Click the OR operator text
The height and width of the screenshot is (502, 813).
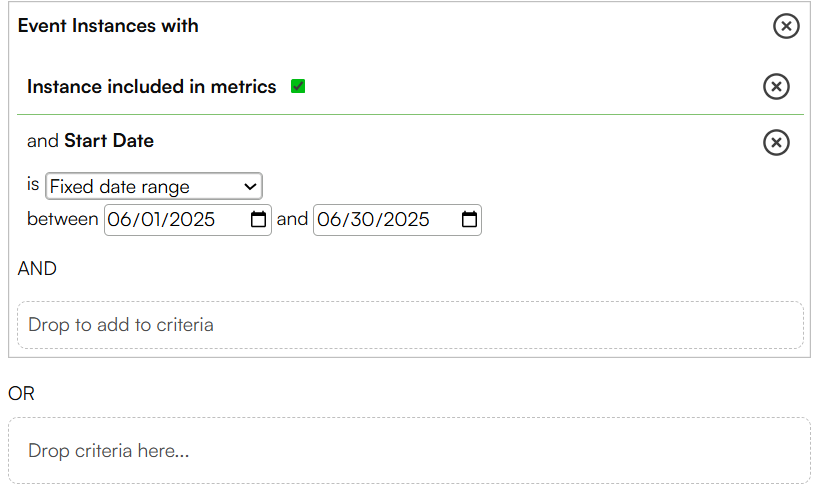pyautogui.click(x=21, y=394)
